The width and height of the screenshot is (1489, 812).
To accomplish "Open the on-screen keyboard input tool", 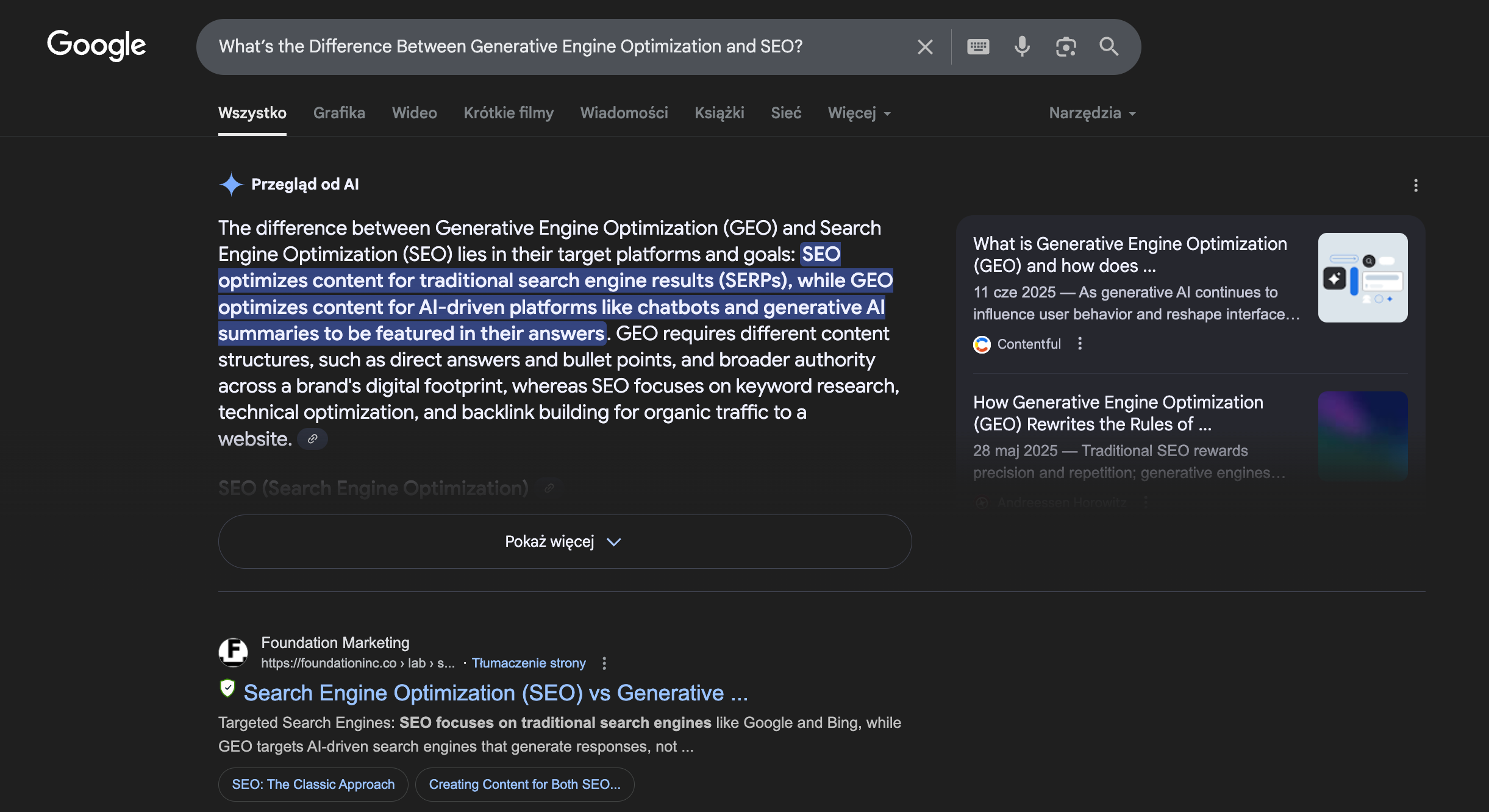I will coord(978,47).
